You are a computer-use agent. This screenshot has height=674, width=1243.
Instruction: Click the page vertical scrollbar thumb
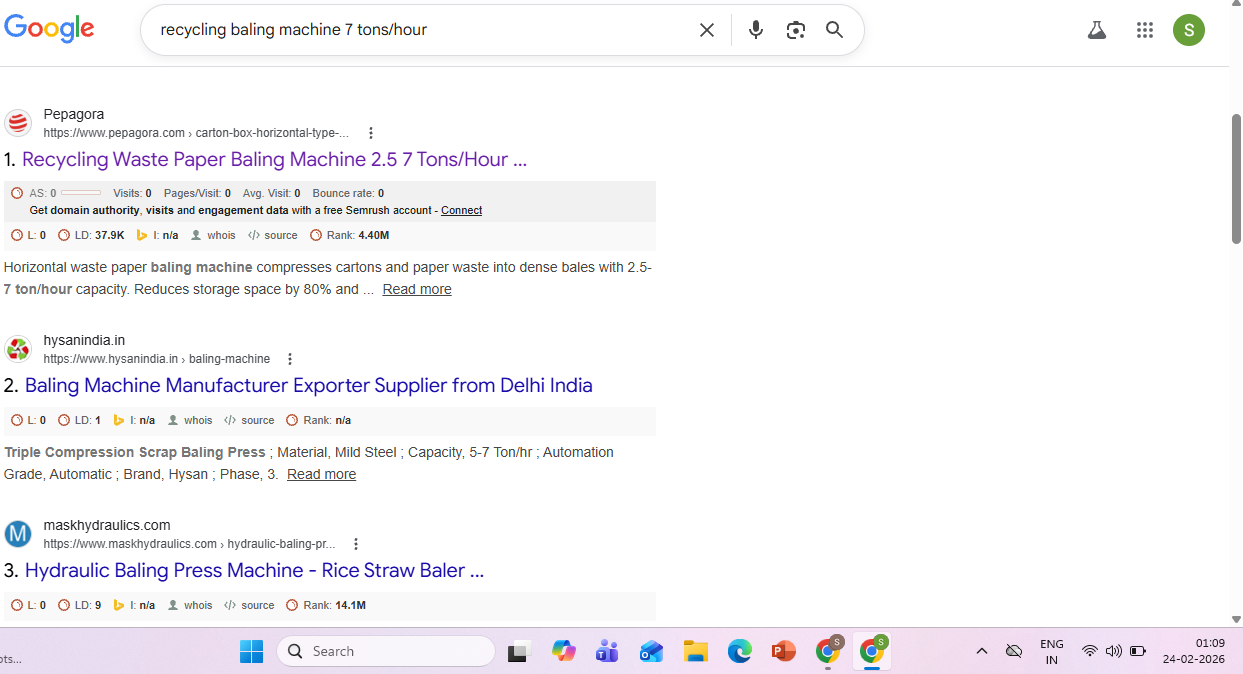[x=1236, y=178]
